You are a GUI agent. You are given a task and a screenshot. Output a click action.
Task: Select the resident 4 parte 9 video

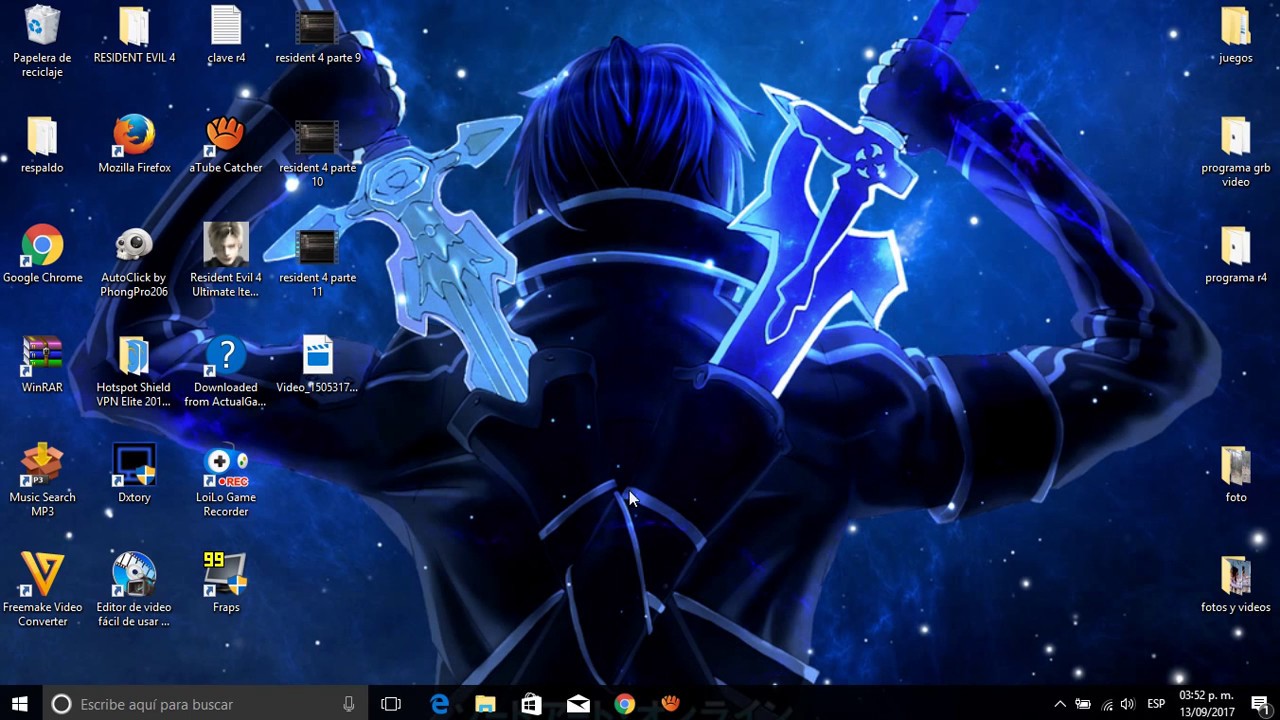318,35
